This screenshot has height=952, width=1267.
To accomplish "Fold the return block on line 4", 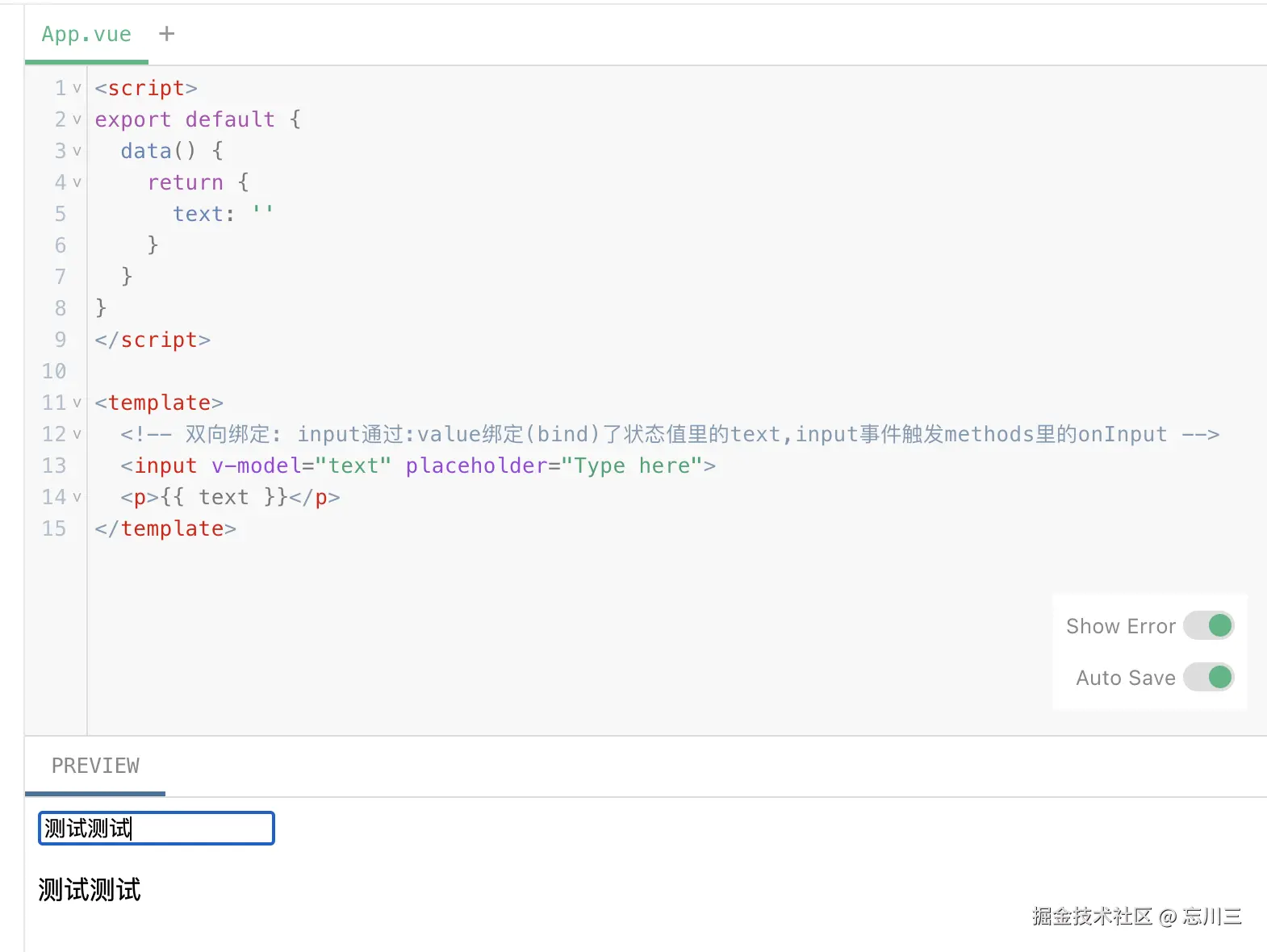I will click(x=77, y=182).
